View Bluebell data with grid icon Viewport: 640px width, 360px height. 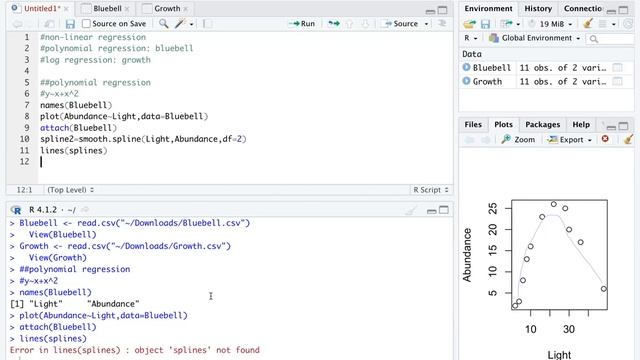pos(618,68)
